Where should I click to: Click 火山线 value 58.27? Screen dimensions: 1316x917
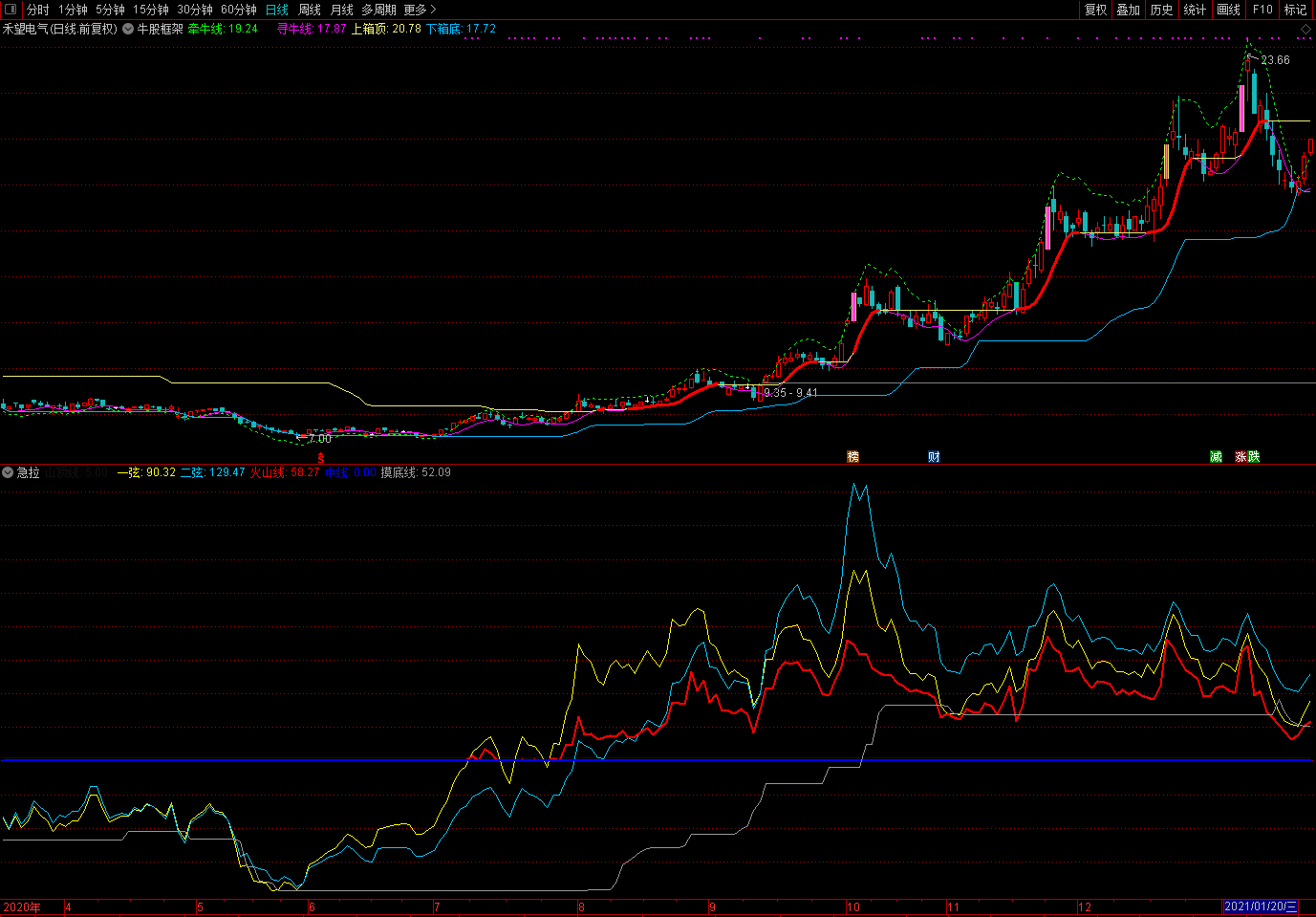[305, 472]
